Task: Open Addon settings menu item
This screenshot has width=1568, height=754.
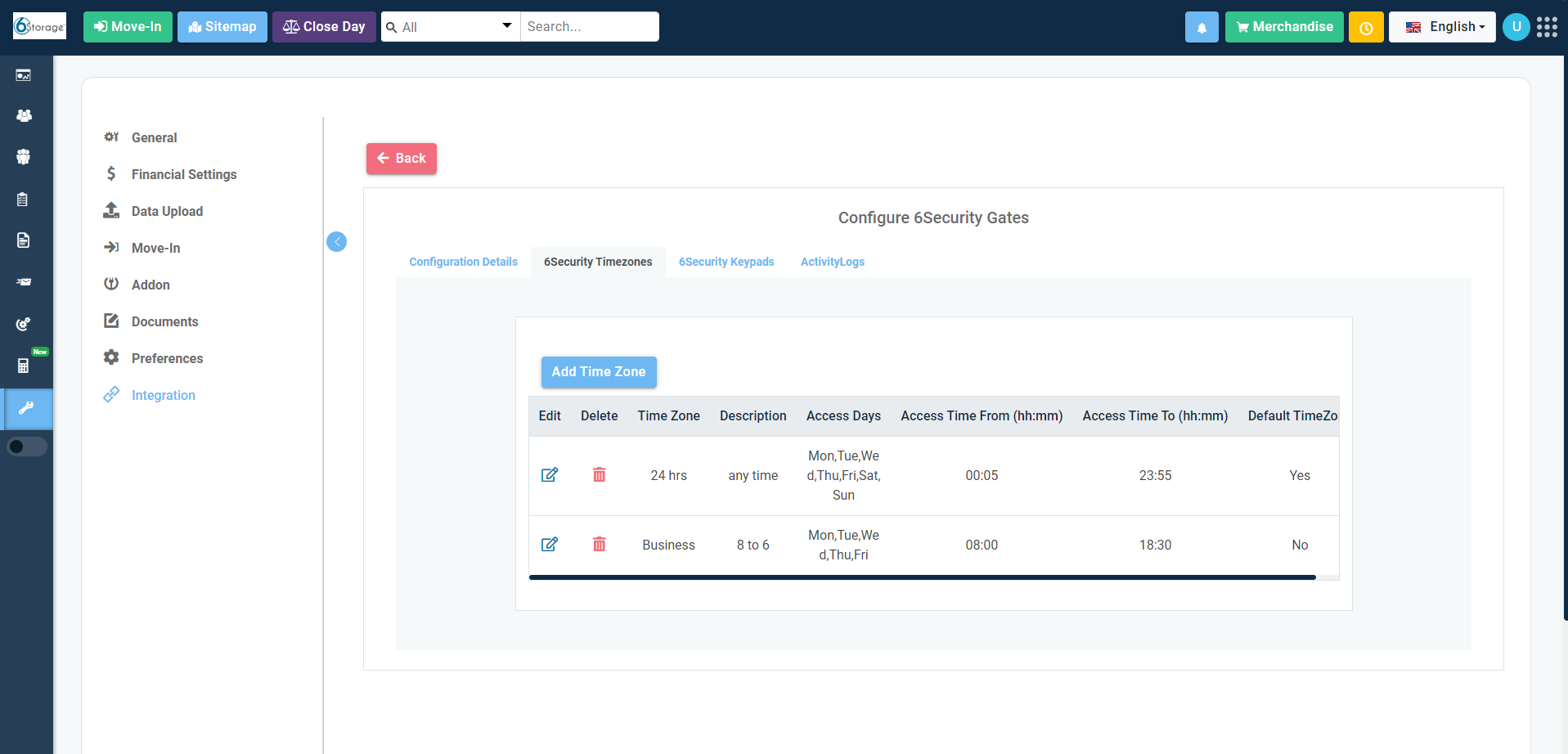Action: pyautogui.click(x=151, y=285)
